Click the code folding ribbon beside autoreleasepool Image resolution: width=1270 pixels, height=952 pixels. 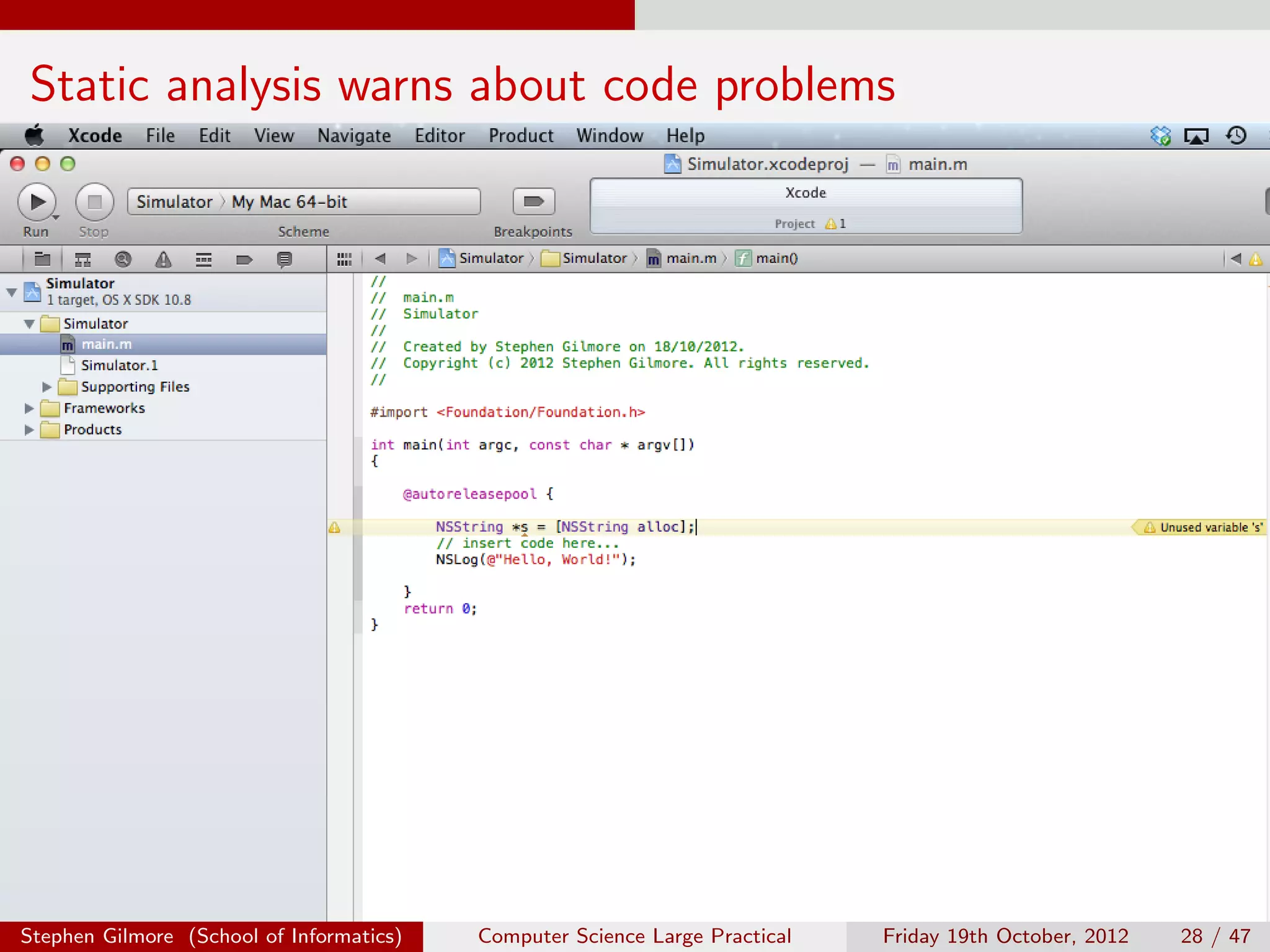coord(358,543)
